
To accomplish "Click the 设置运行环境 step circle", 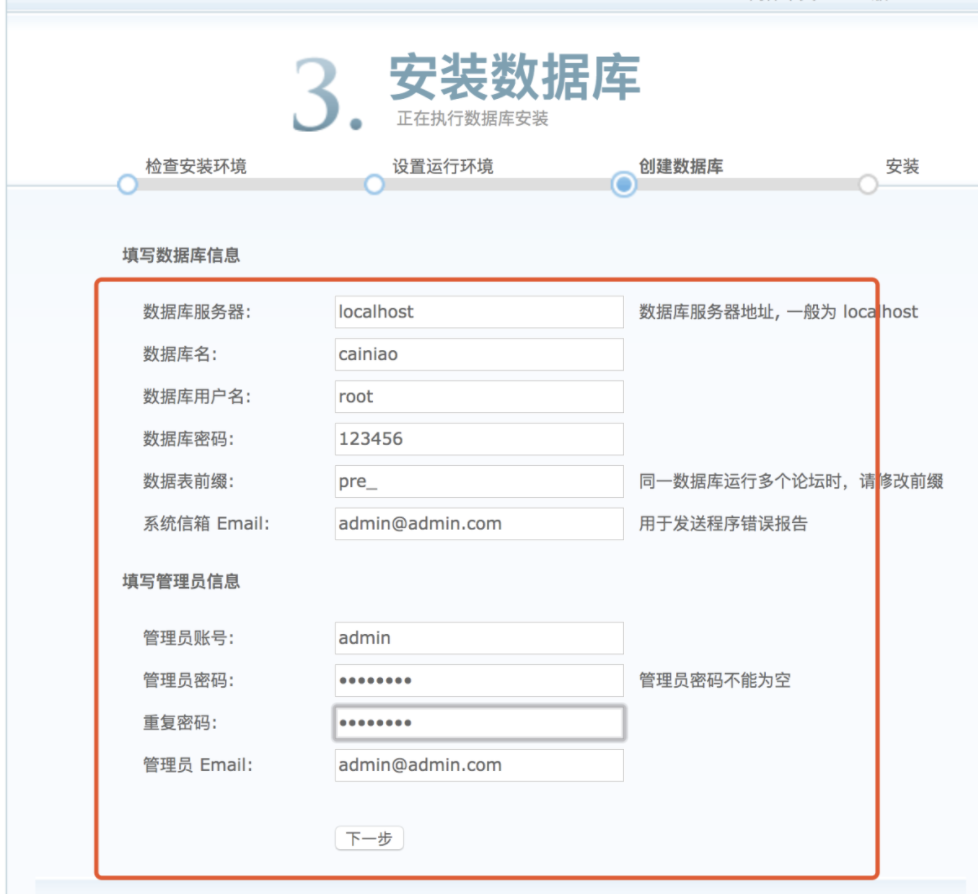I will coord(374,185).
